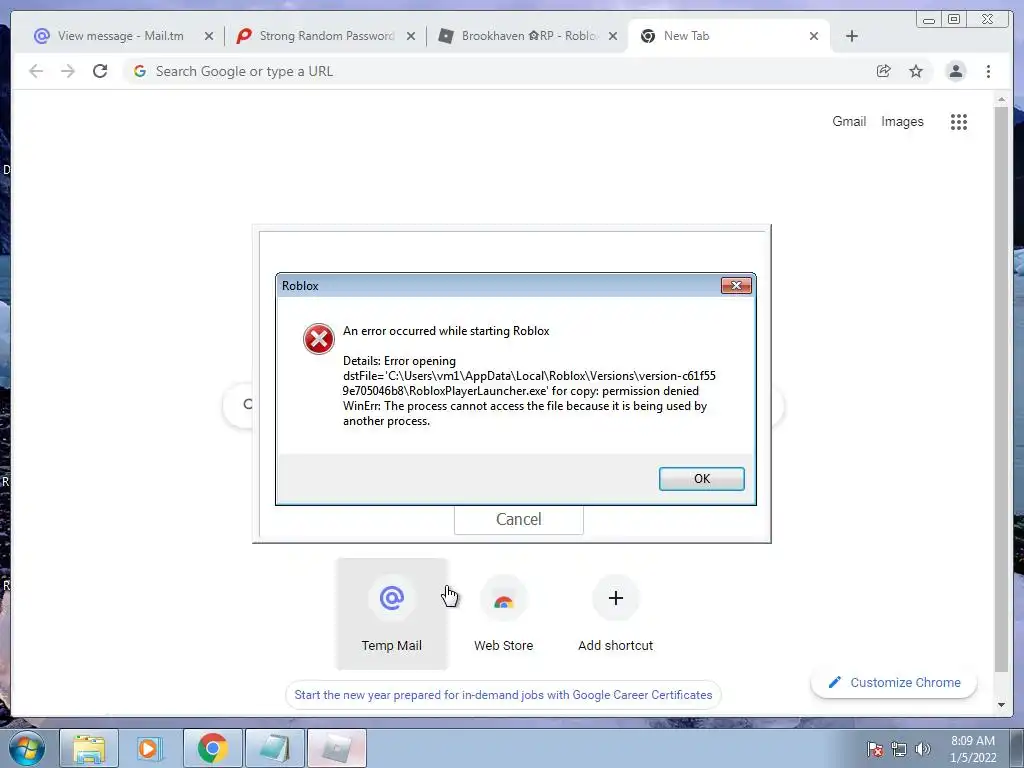Click the Cancel button behind the error dialog
Image resolution: width=1024 pixels, height=768 pixels.
click(519, 519)
